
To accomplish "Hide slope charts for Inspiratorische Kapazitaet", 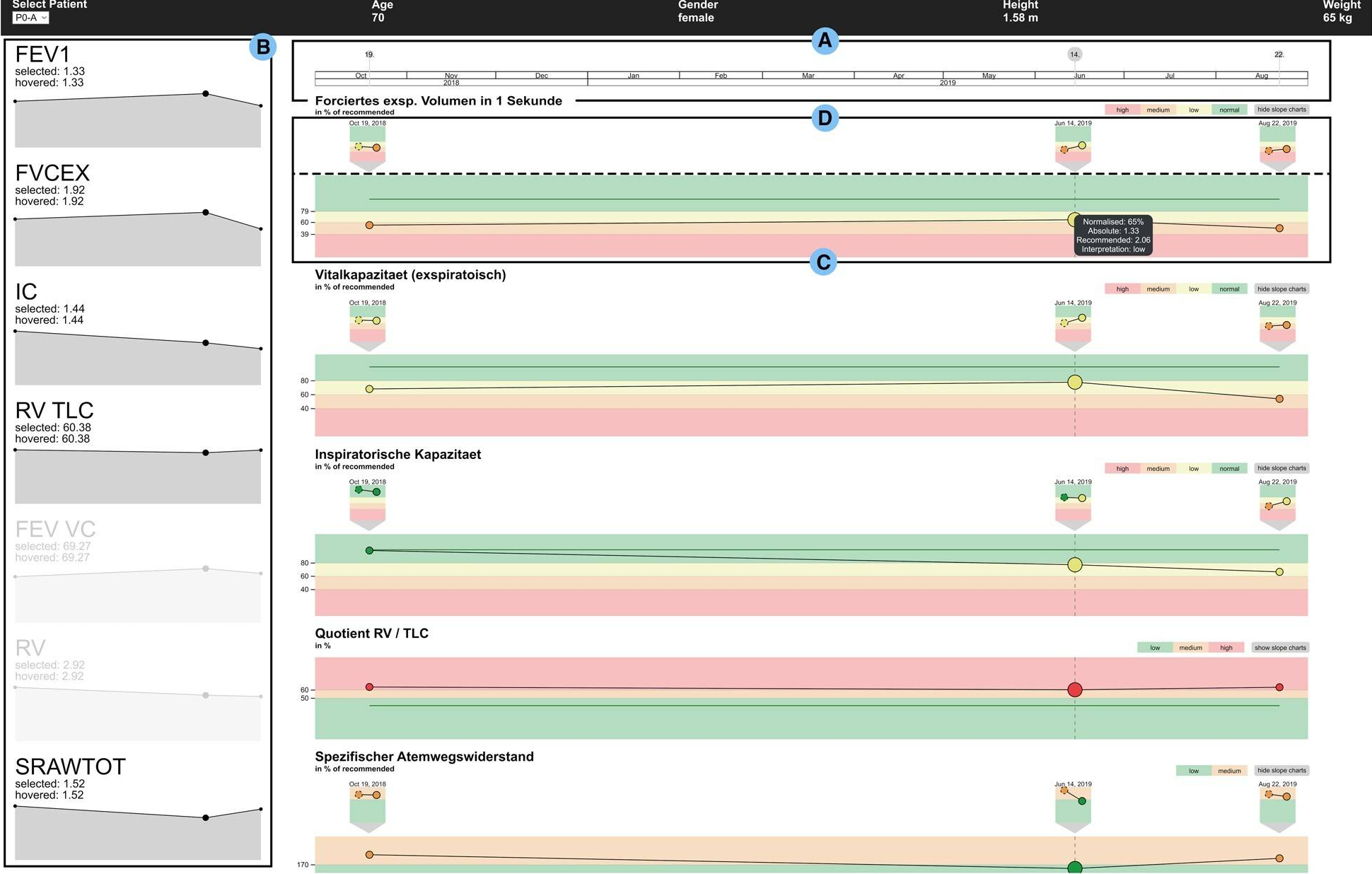I will (x=1281, y=468).
